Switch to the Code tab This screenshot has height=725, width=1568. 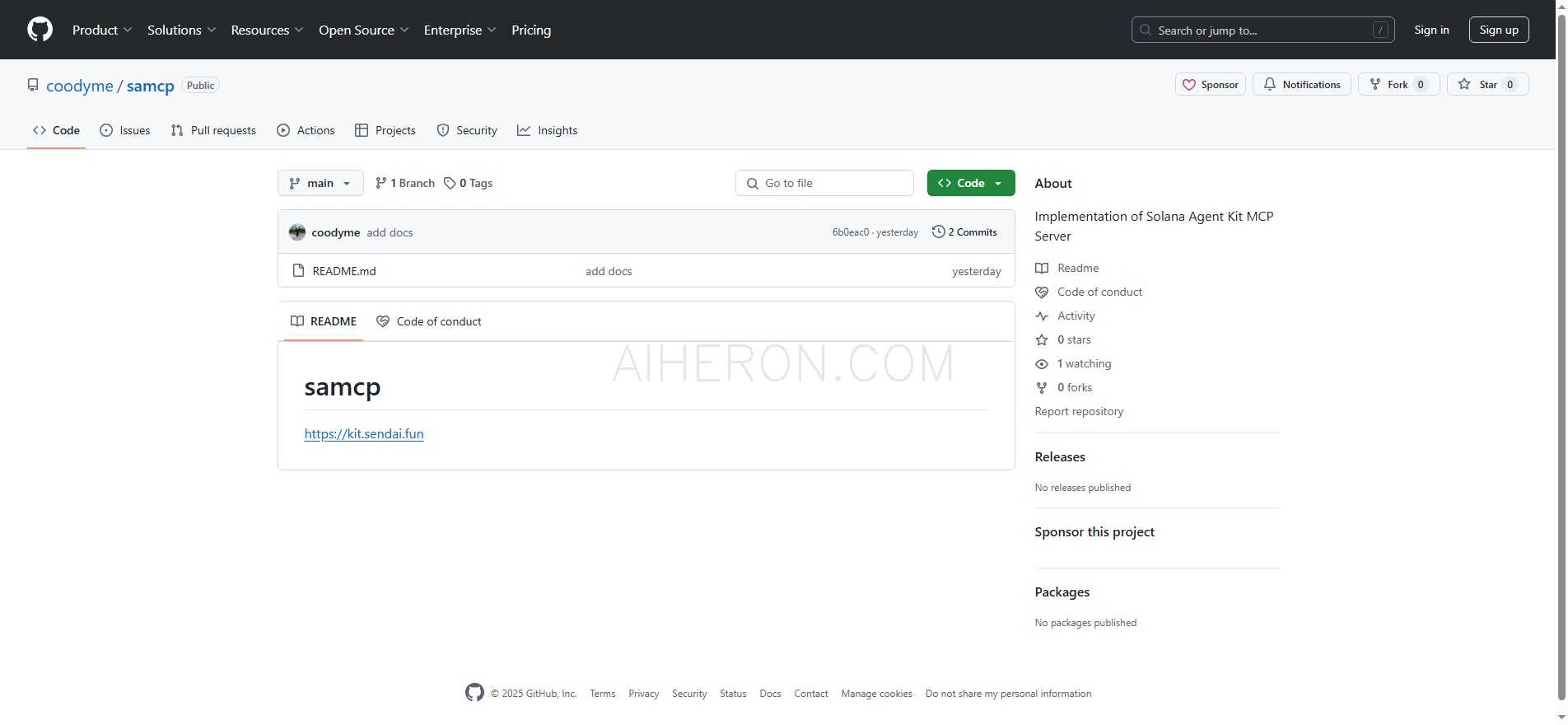(x=56, y=130)
